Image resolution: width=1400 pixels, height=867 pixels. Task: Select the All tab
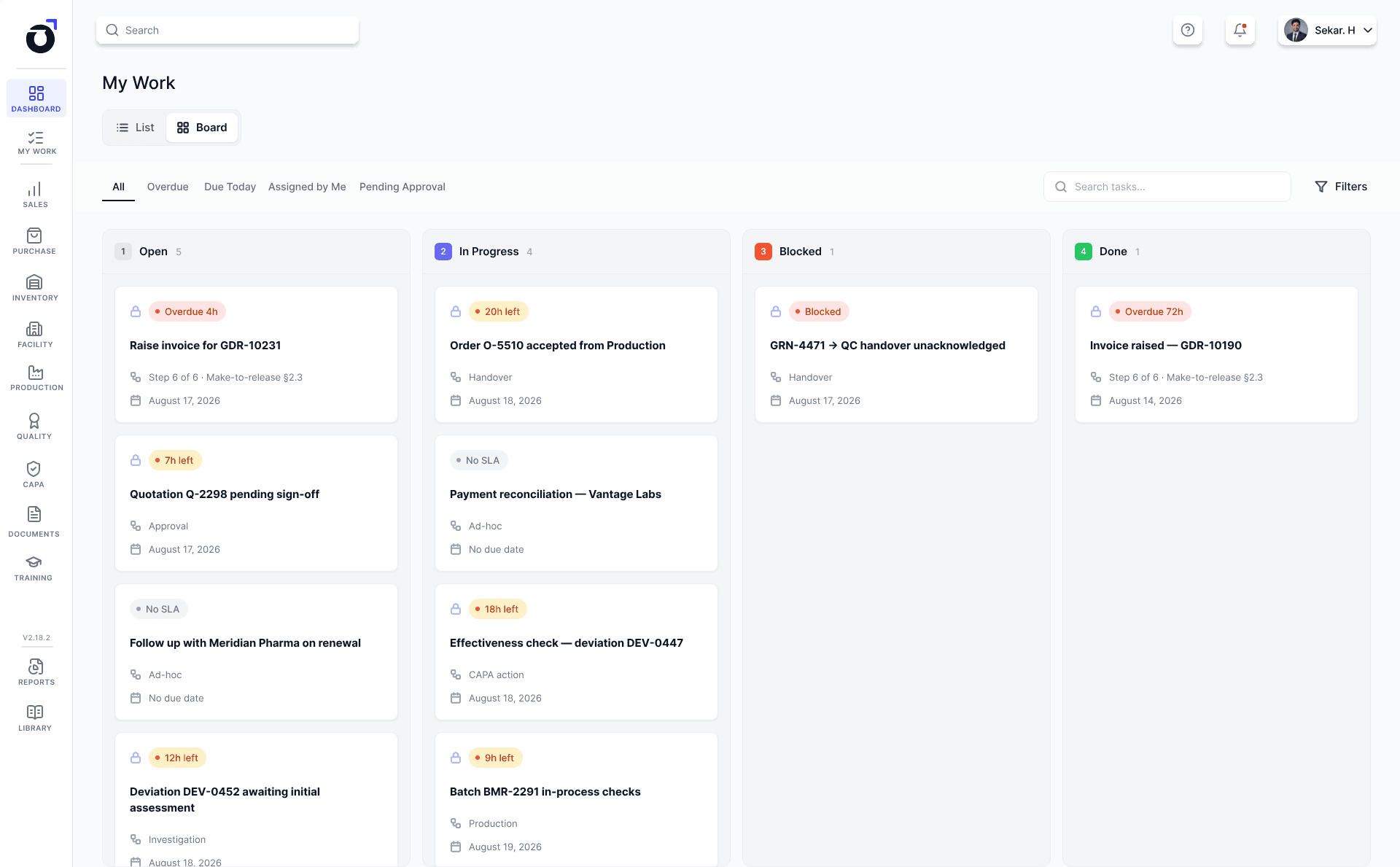118,187
